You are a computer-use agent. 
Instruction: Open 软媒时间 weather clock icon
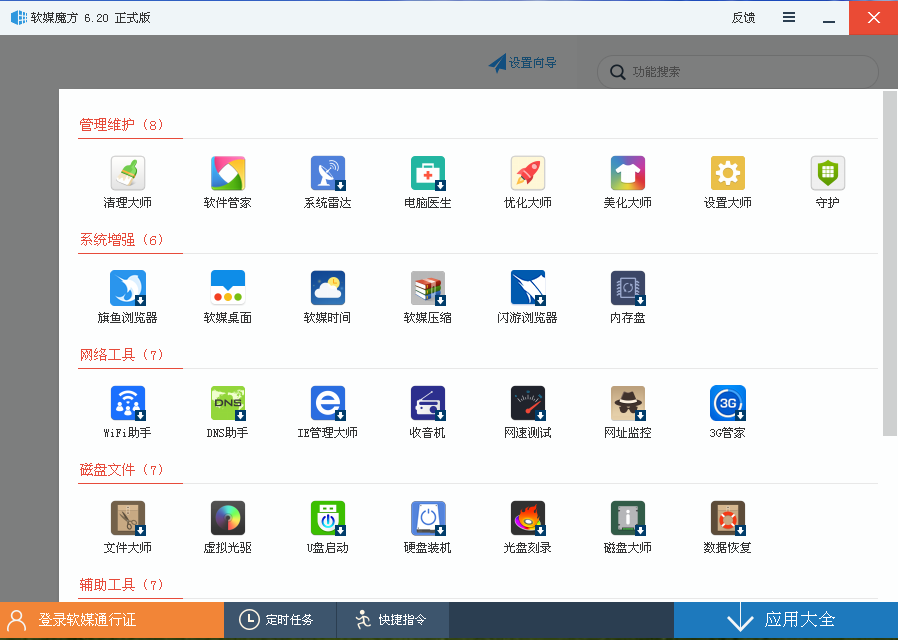(x=328, y=298)
